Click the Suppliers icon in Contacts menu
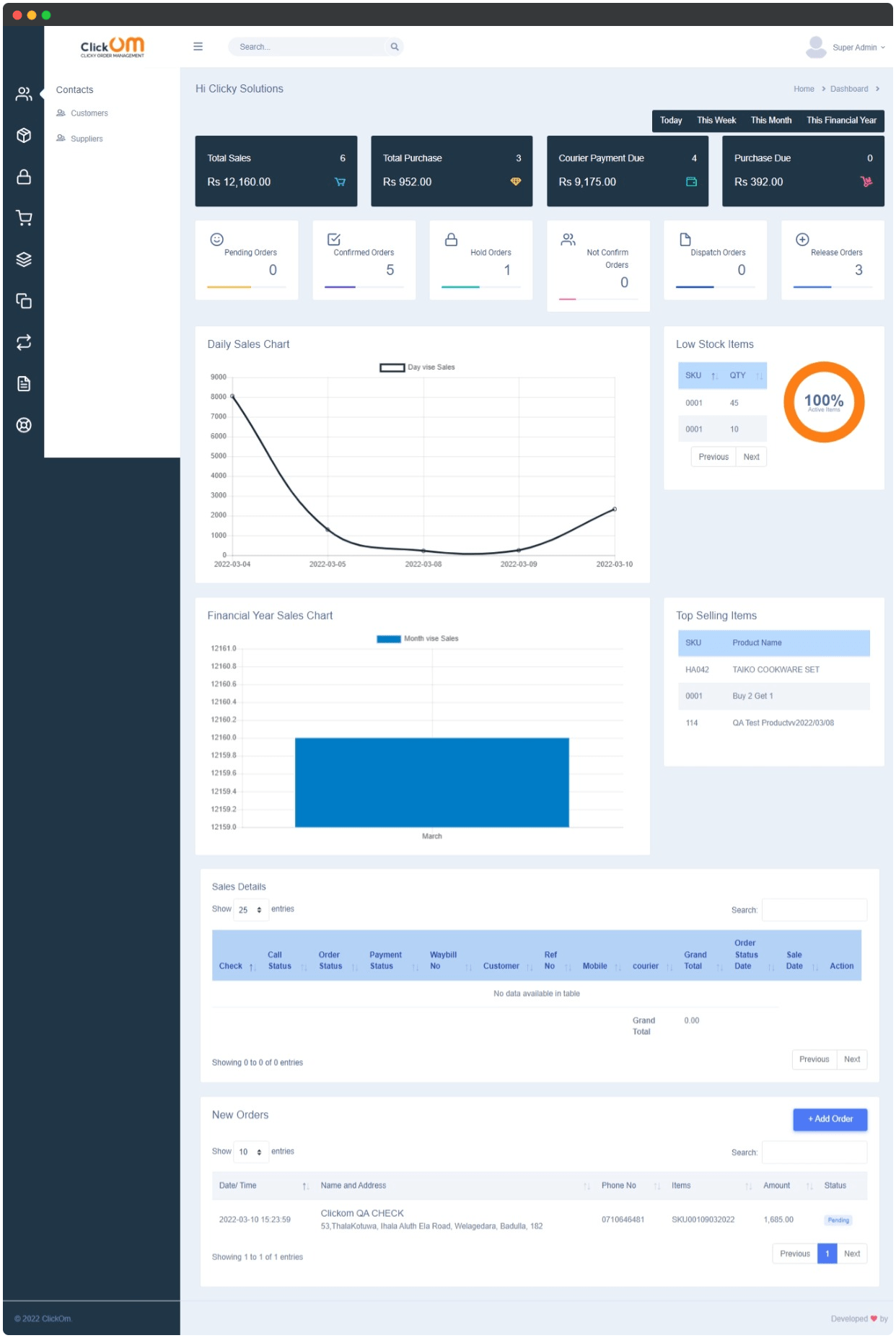This screenshot has width=896, height=1338. (61, 138)
